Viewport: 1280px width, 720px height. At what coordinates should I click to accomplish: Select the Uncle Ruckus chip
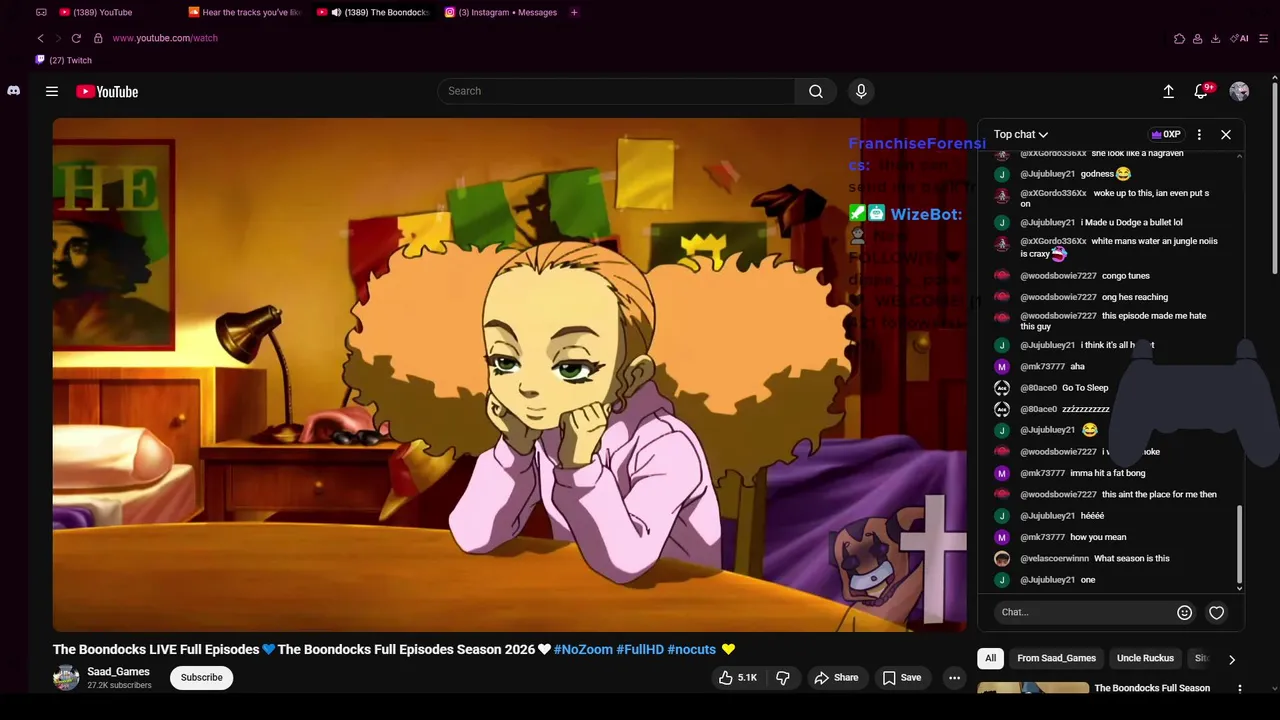coord(1145,658)
